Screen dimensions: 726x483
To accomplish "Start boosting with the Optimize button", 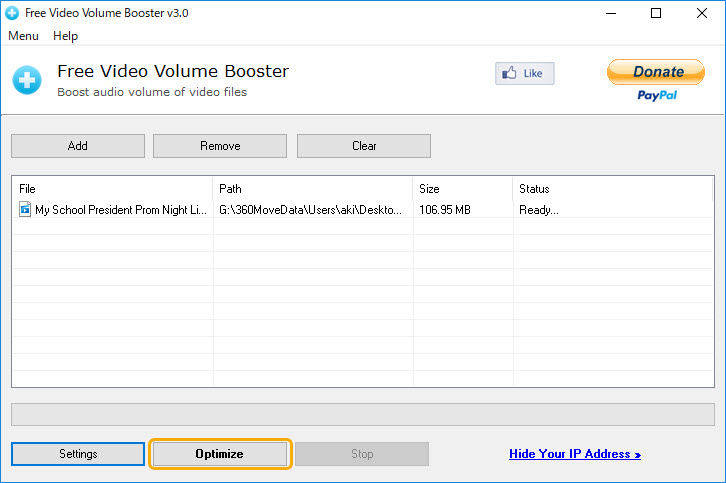I will click(220, 454).
